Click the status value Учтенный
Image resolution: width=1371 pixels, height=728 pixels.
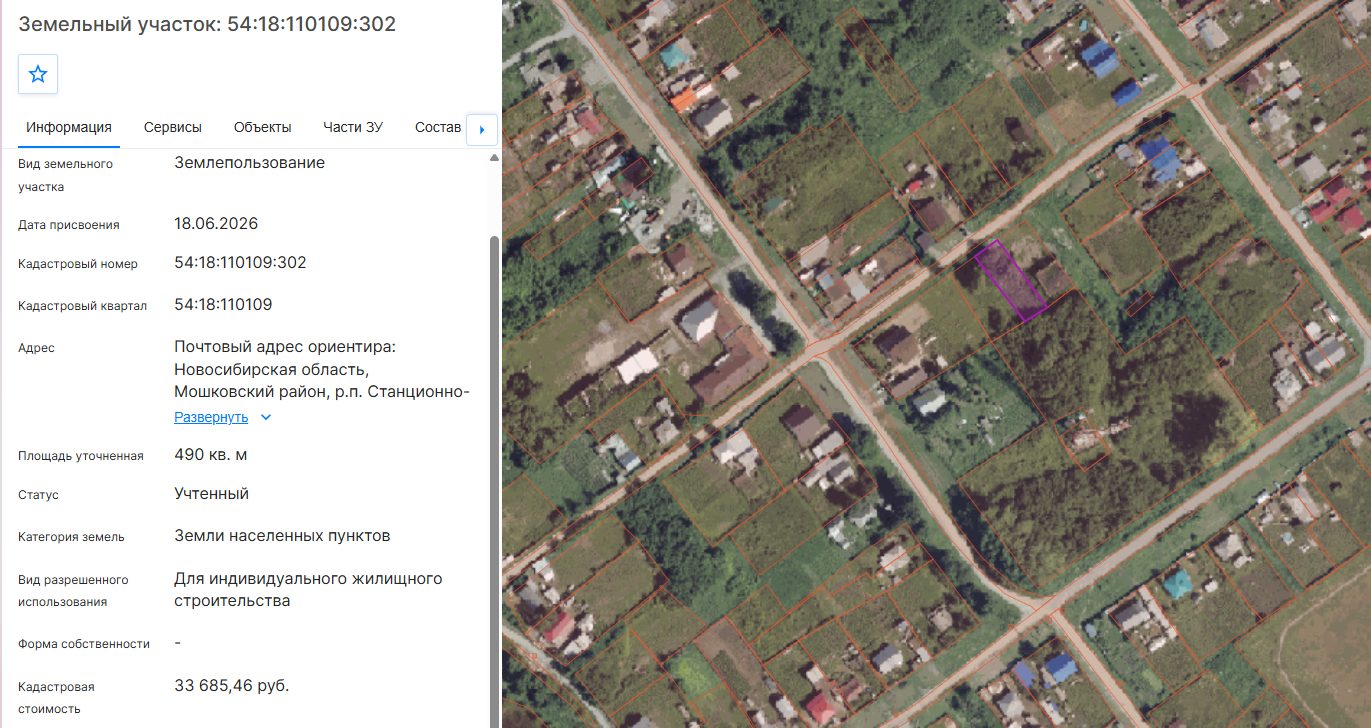pos(211,493)
